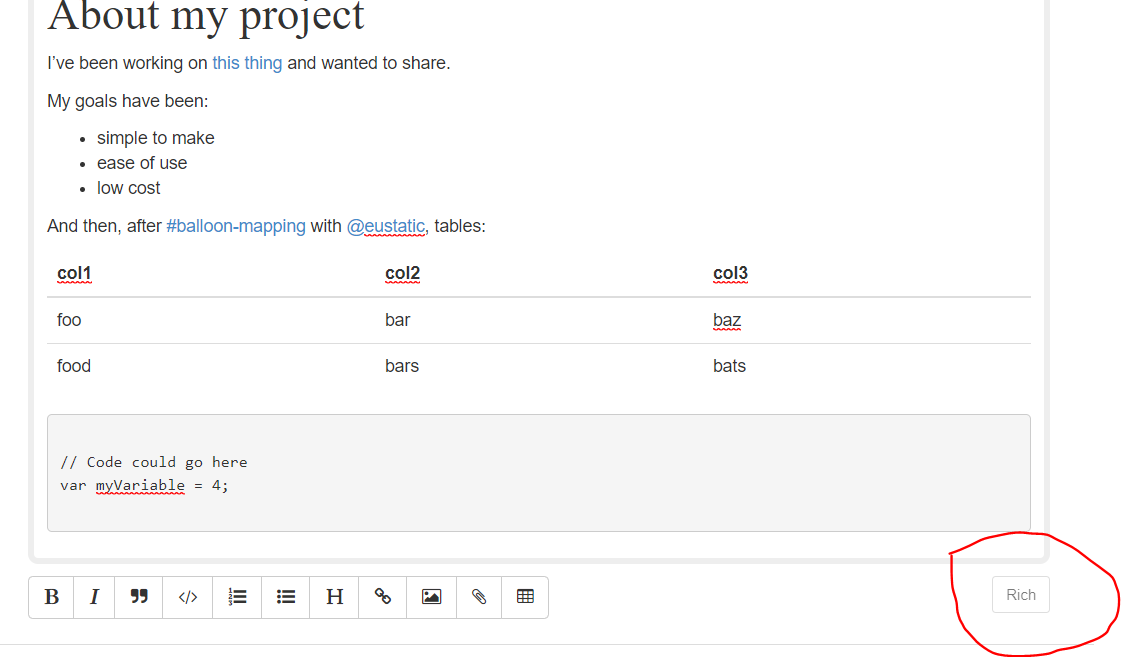
Task: Follow the #balloon-mapping tag link
Action: click(x=234, y=226)
